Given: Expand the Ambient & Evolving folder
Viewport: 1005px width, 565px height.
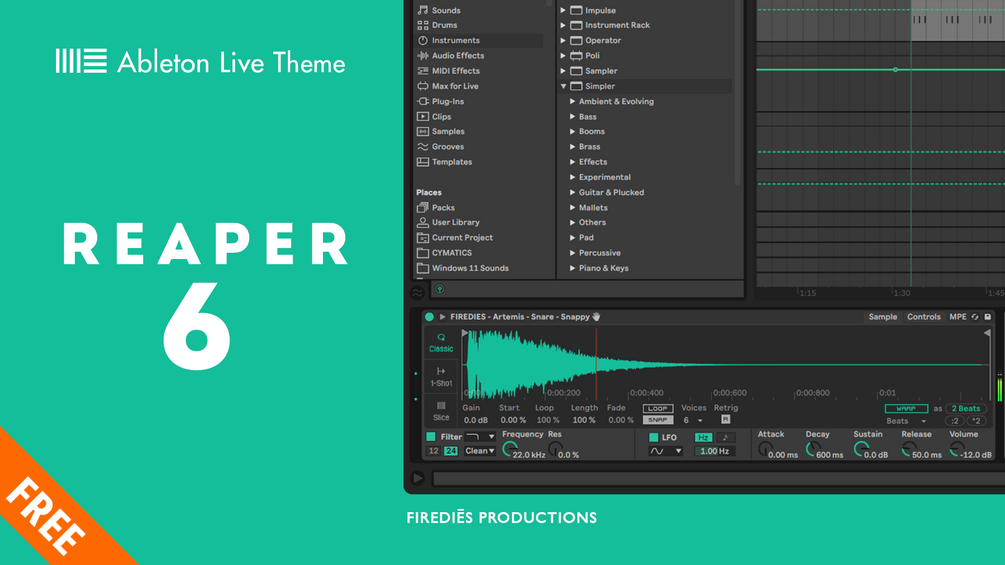Looking at the screenshot, I should coord(572,102).
